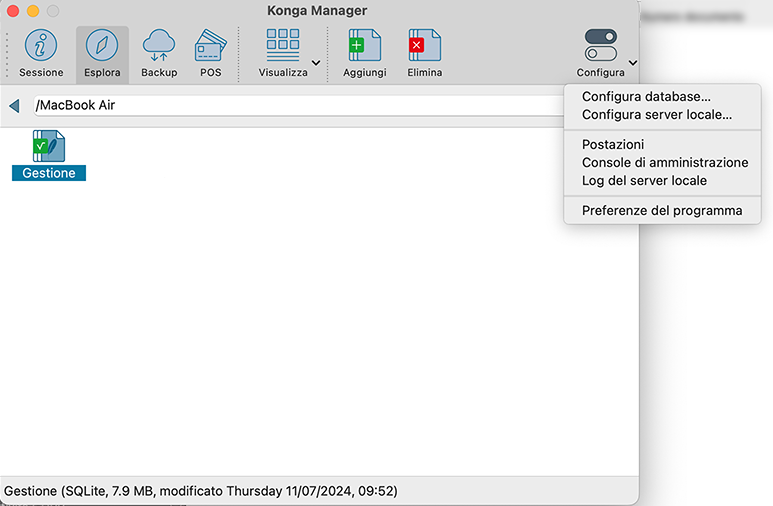Viewport: 773px width, 506px height.
Task: Click the Configura toggle switches icon
Action: (600, 46)
